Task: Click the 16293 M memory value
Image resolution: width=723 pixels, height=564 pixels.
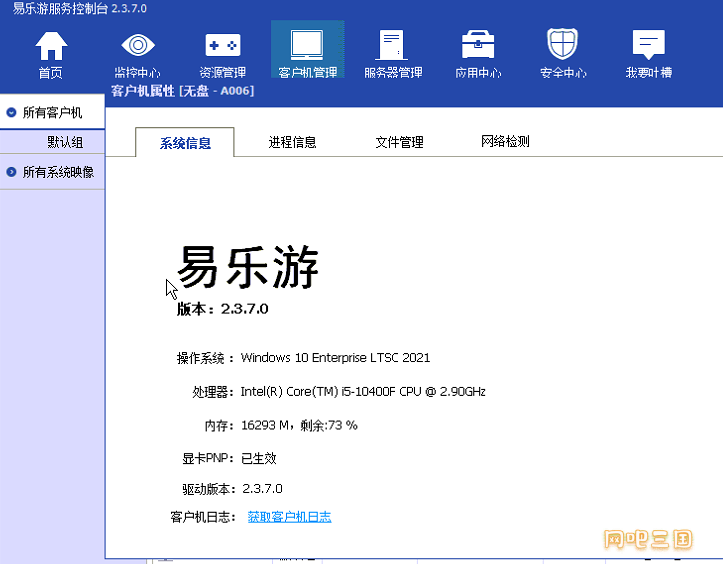Action: (x=265, y=425)
